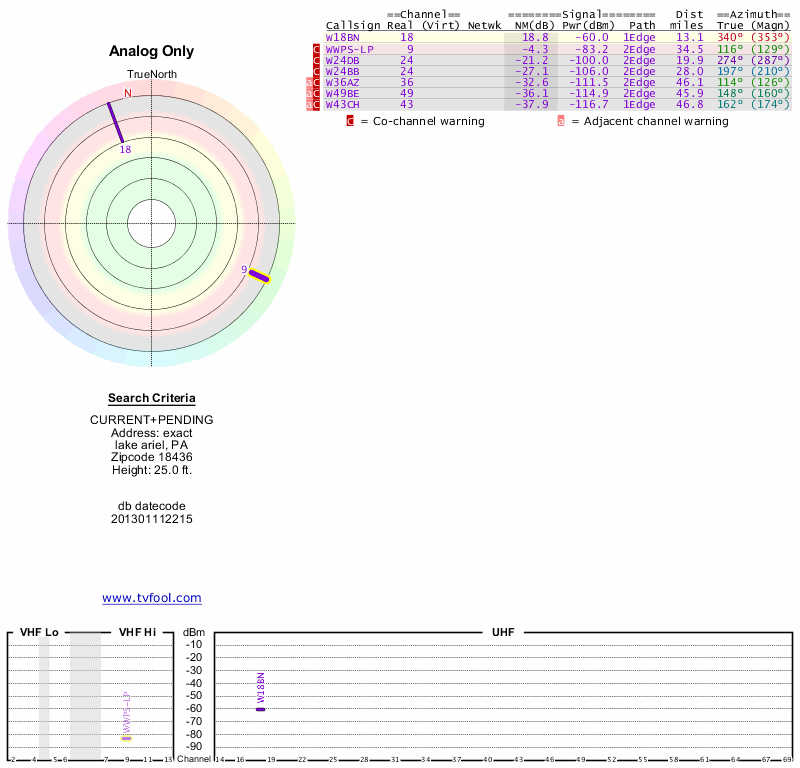Screen dimensions: 800x768
Task: Click the www.tvfool.com link
Action: click(x=152, y=598)
